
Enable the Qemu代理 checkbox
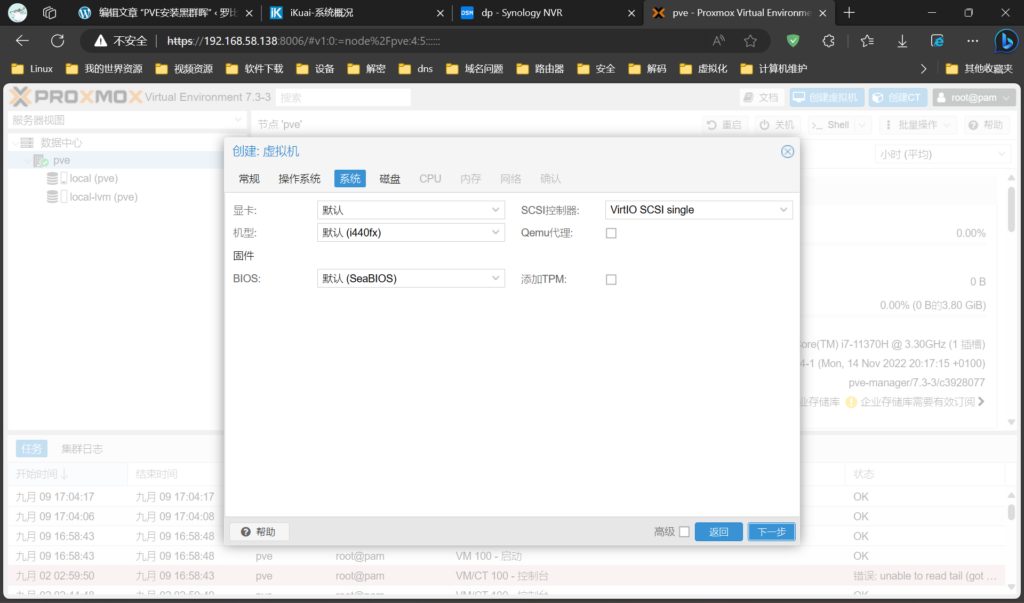[x=611, y=233]
